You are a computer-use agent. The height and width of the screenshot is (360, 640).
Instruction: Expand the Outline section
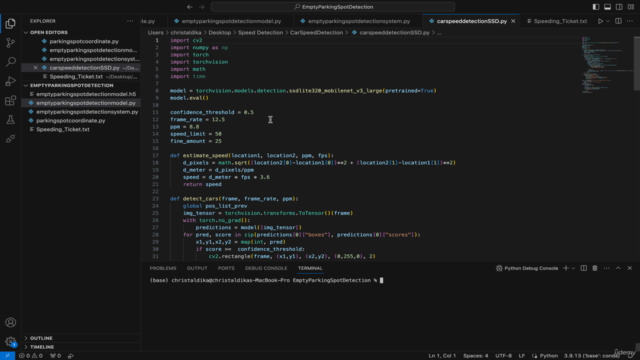(x=41, y=338)
